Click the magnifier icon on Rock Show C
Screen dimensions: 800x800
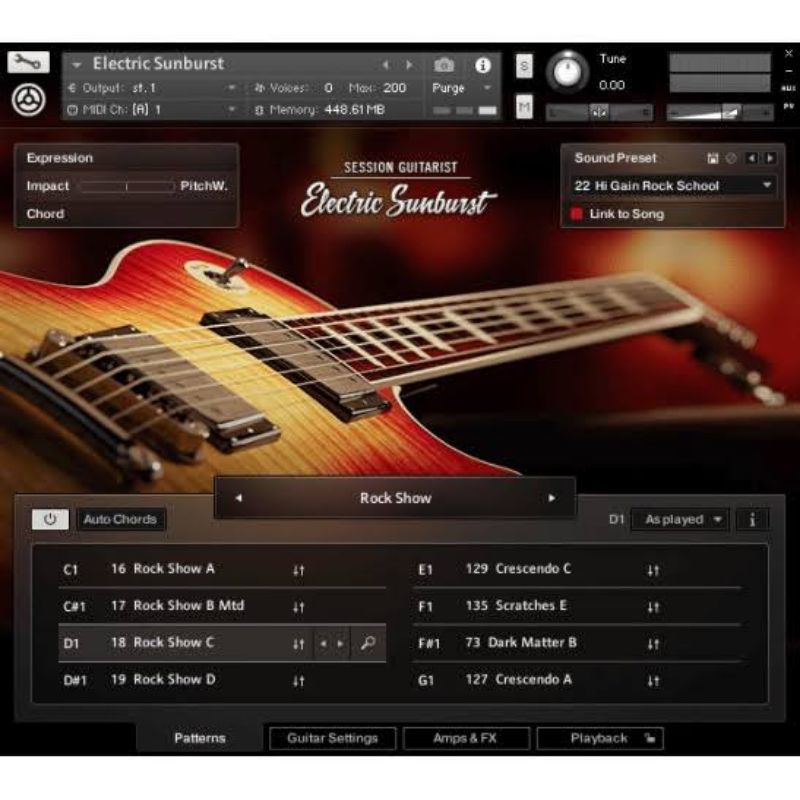pyautogui.click(x=367, y=644)
